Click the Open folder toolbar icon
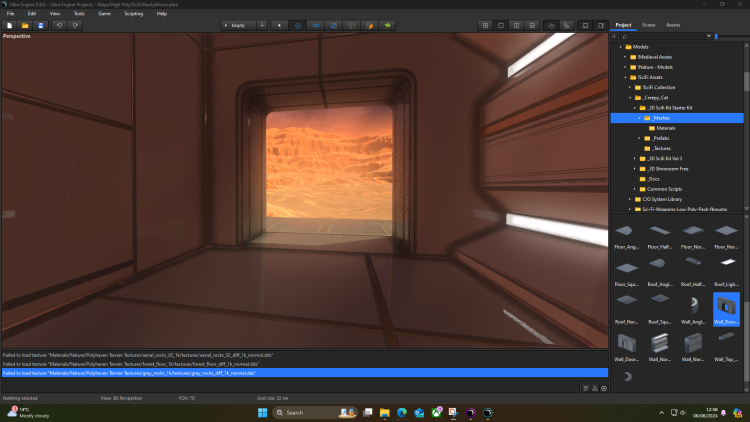Viewport: 750px width, 422px height. (x=25, y=24)
